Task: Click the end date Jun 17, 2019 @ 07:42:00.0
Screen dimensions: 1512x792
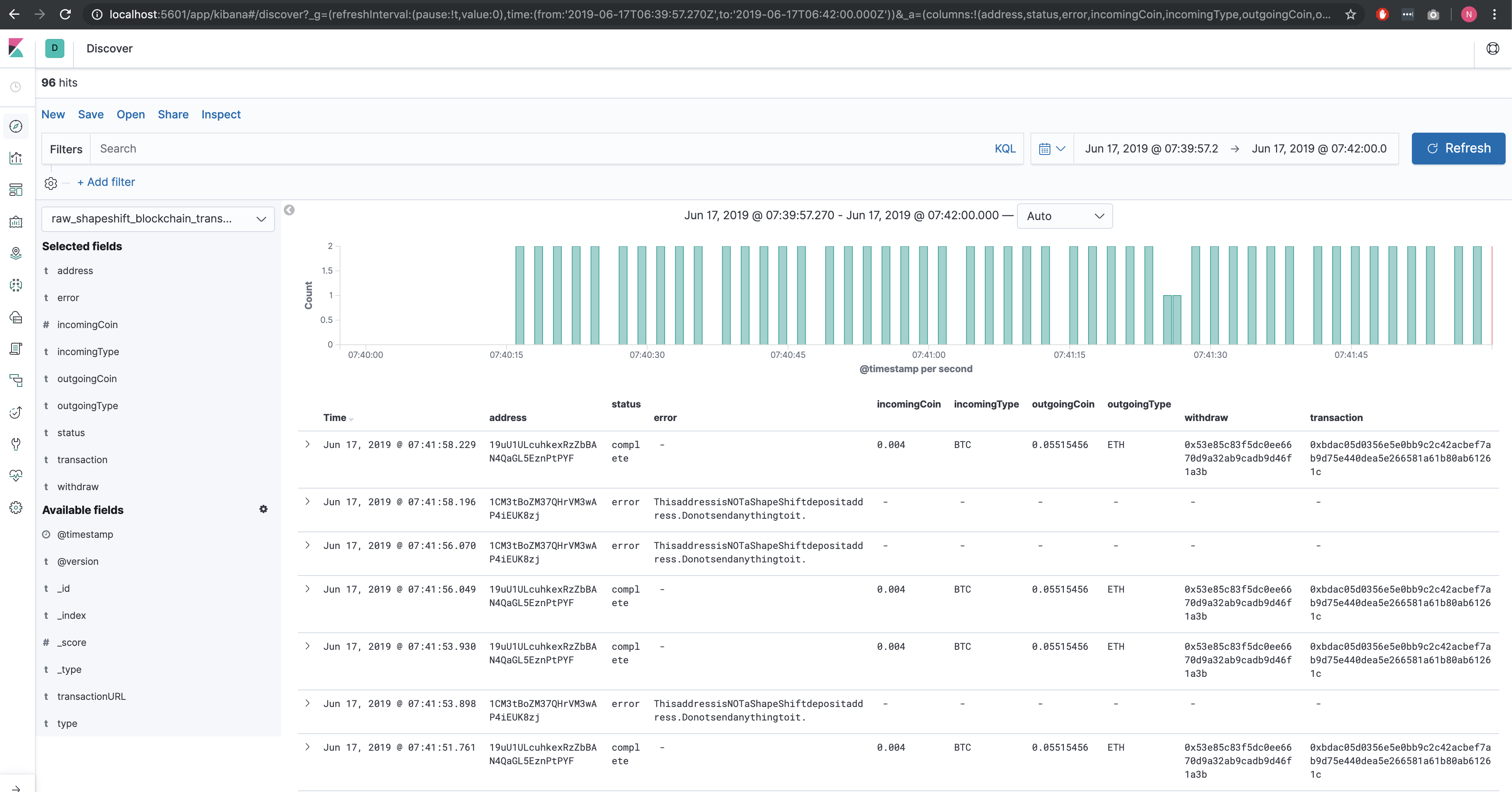Action: [x=1319, y=149]
